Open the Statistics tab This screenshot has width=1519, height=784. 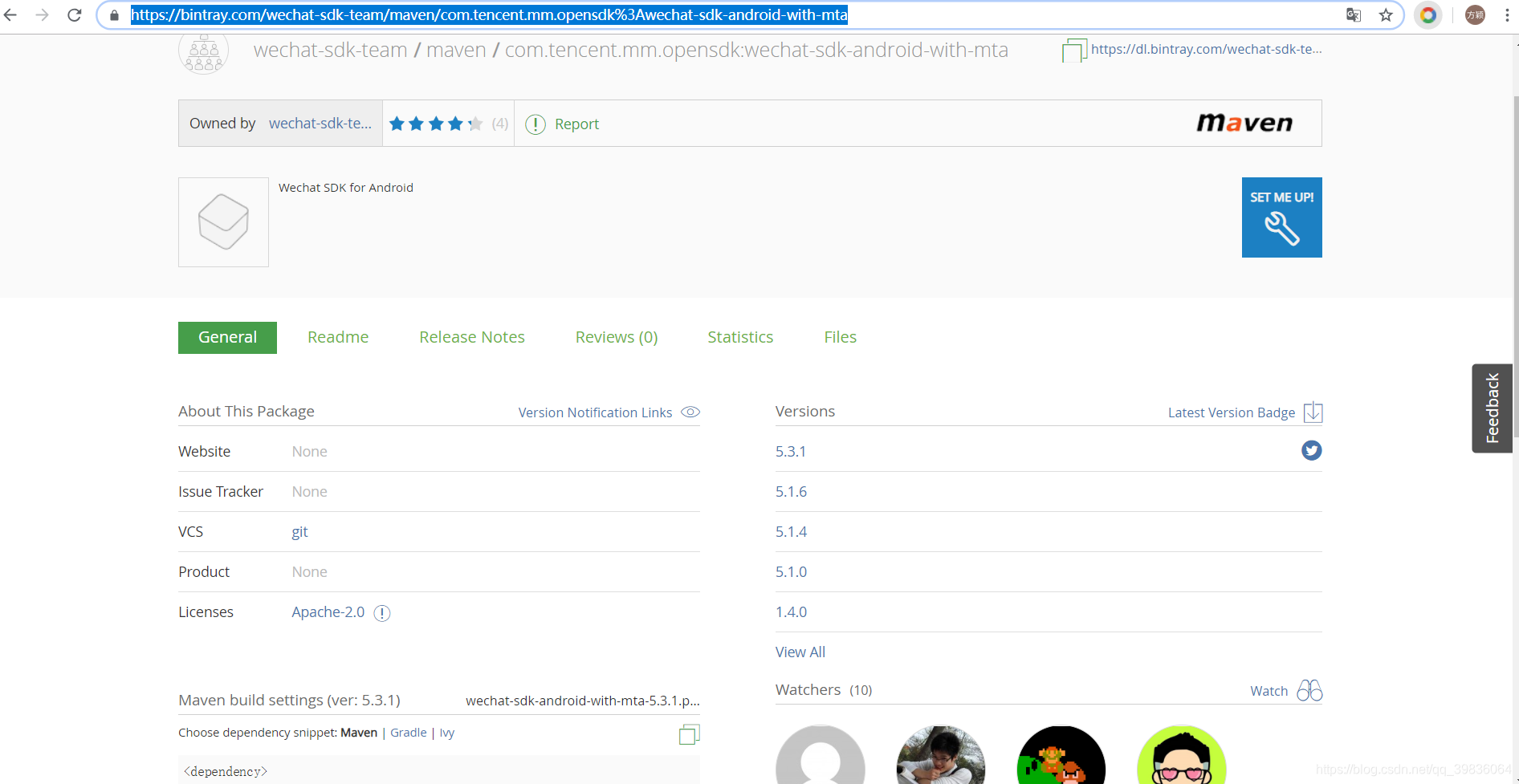point(740,338)
